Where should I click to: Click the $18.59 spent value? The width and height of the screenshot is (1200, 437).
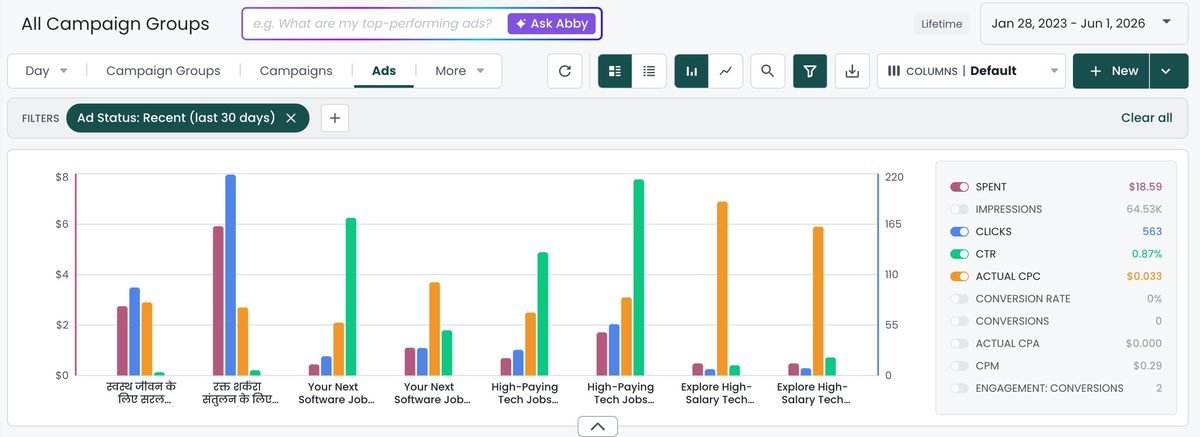click(x=1145, y=187)
